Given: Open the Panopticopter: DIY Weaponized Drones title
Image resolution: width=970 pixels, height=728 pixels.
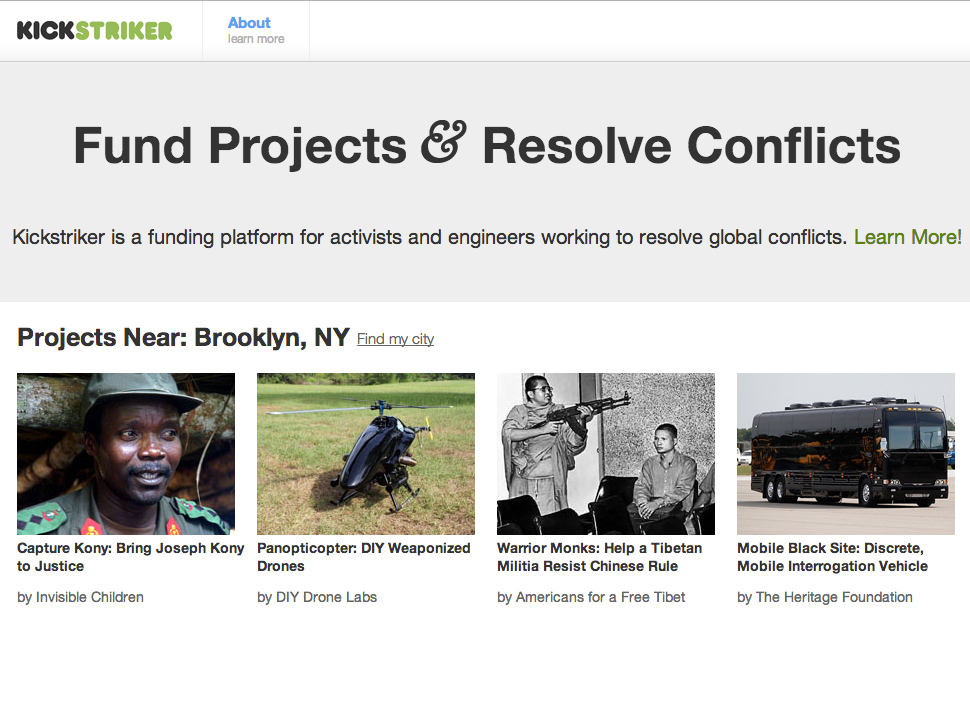Looking at the screenshot, I should [363, 557].
